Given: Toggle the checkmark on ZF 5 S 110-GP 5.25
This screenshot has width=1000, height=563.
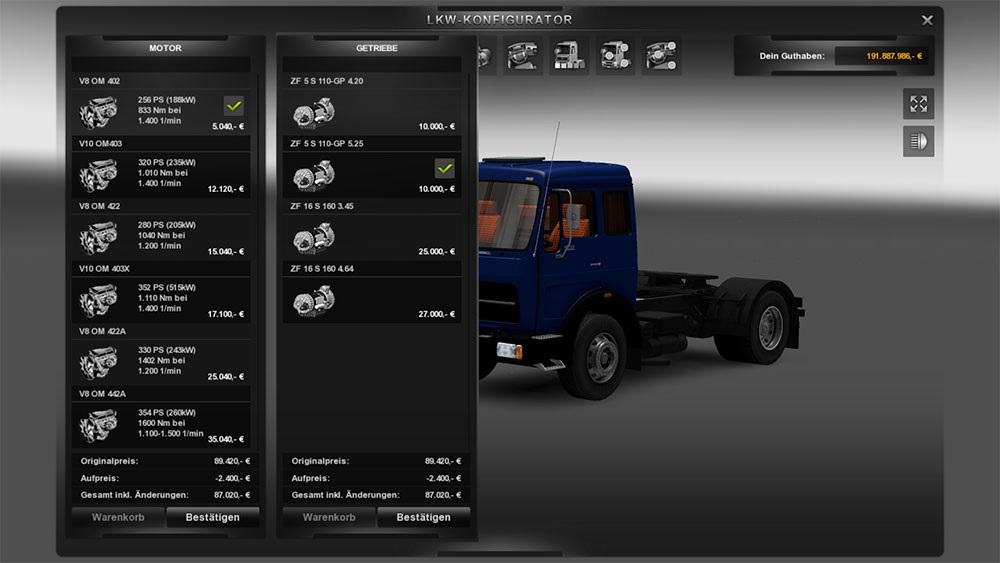Looking at the screenshot, I should 445,168.
